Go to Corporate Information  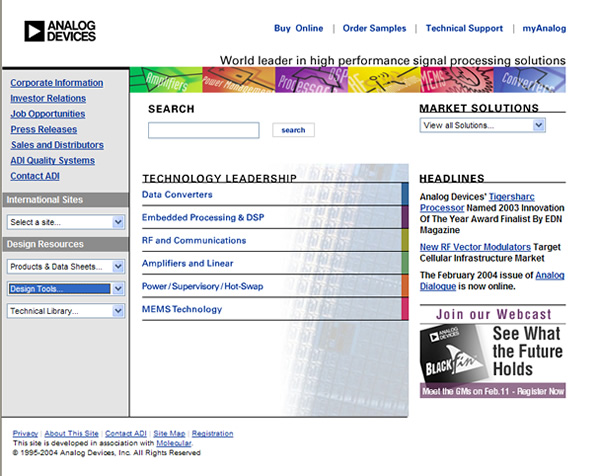pos(57,83)
